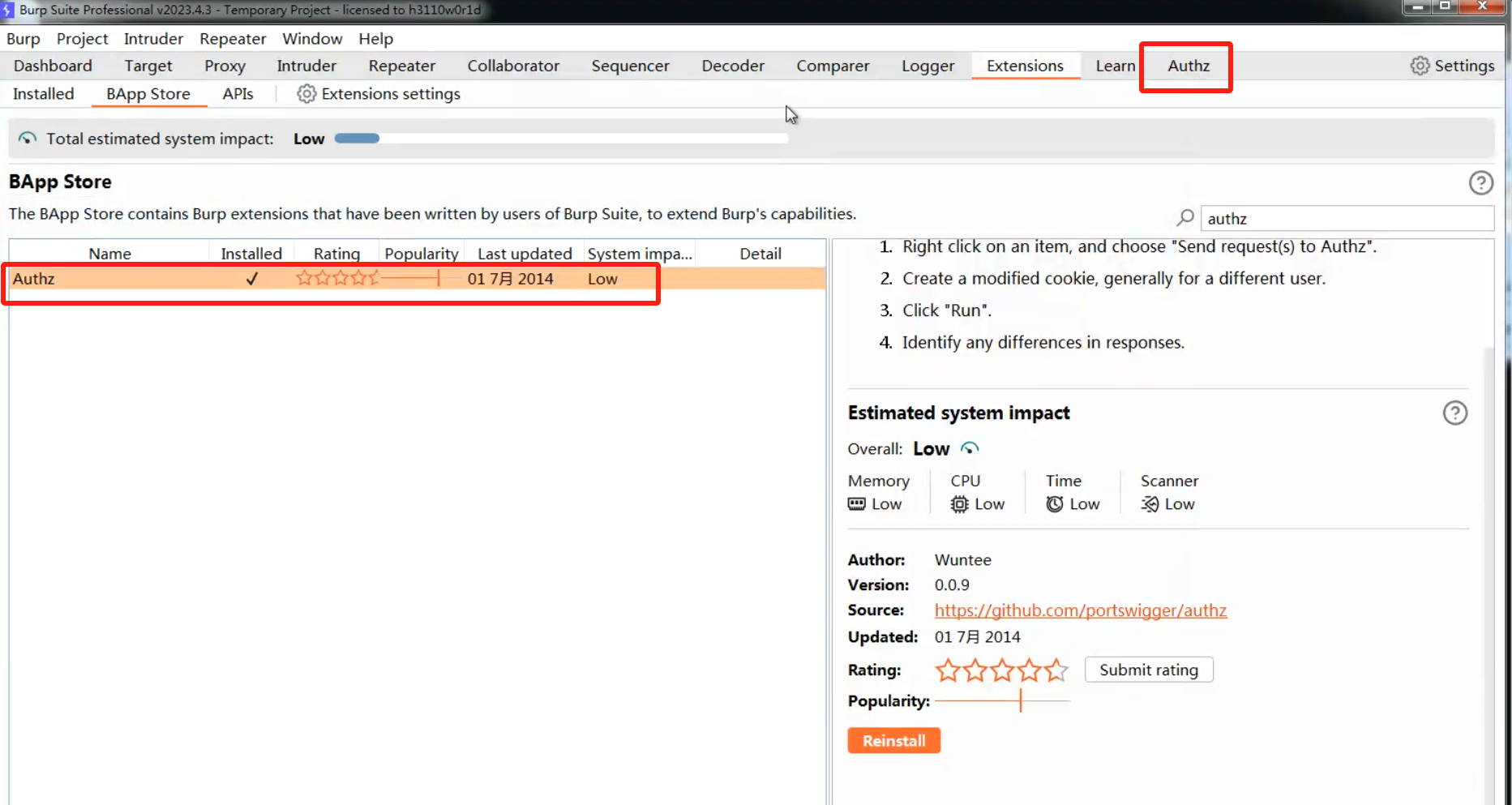Switch to the Learn tab
This screenshot has width=1512, height=805.
(x=1115, y=66)
